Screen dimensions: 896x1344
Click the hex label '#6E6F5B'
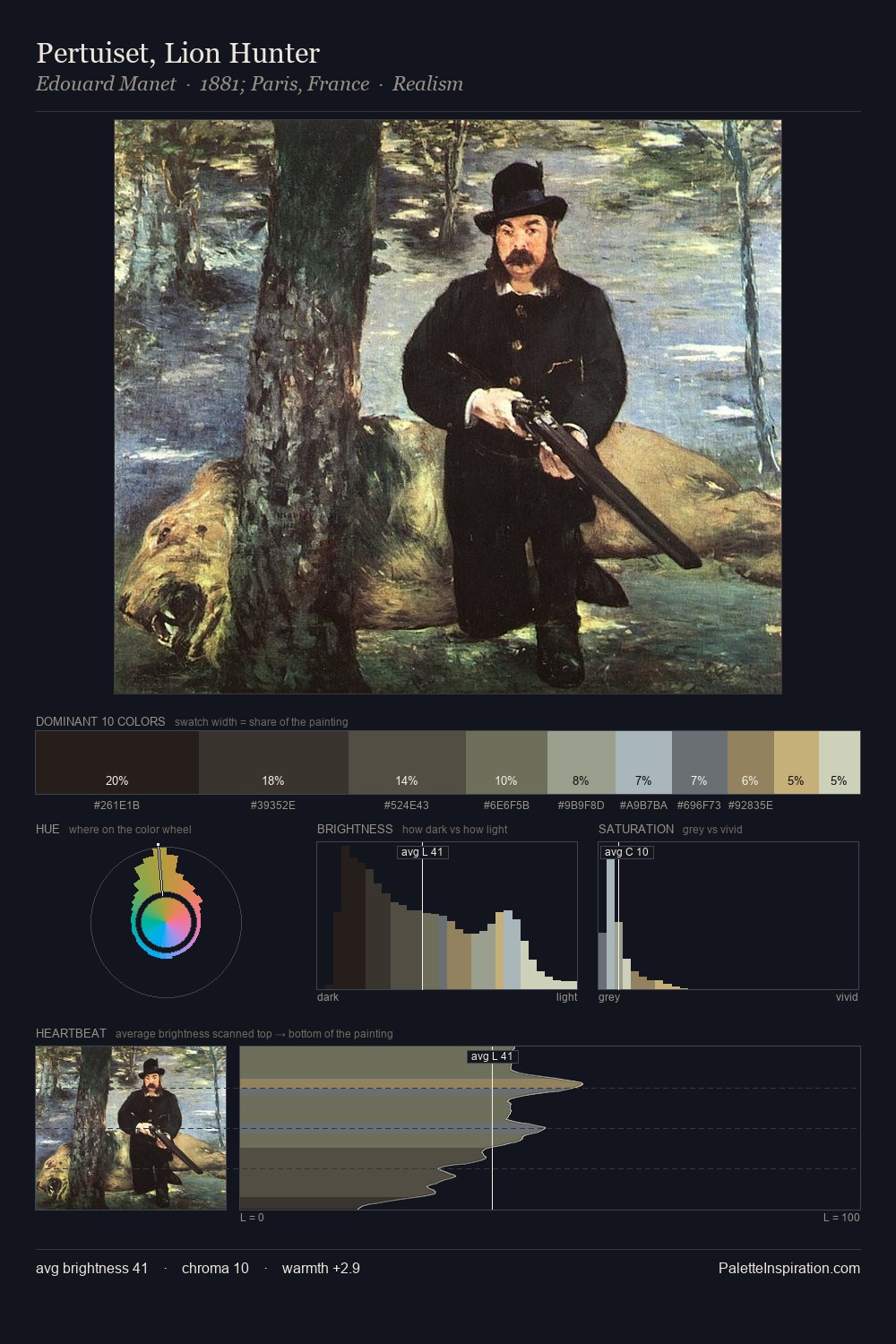click(x=506, y=805)
